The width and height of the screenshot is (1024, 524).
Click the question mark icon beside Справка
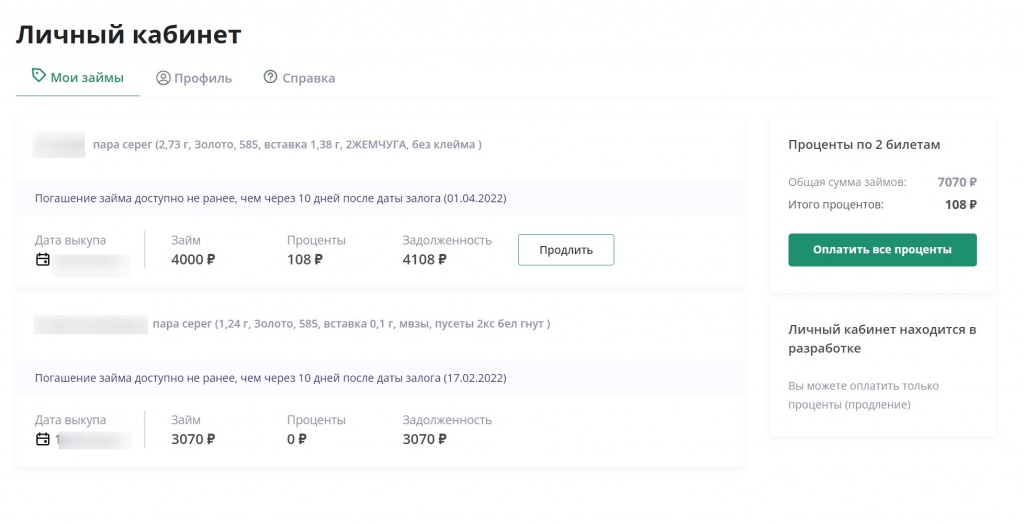click(x=270, y=77)
